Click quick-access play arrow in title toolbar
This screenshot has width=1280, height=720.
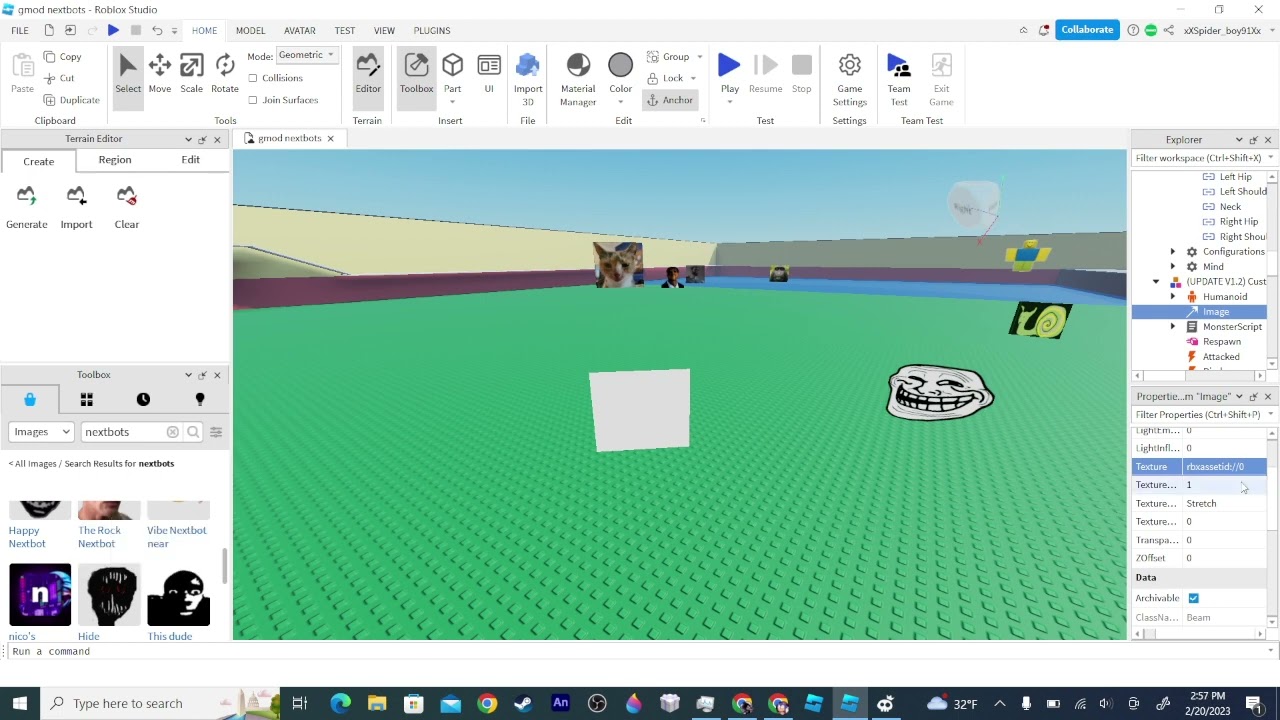point(113,31)
